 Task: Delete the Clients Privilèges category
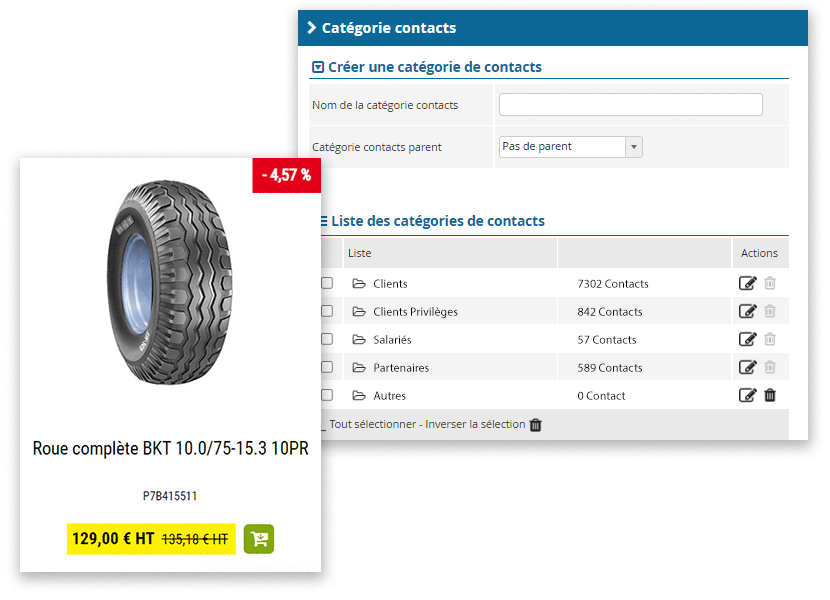(770, 311)
